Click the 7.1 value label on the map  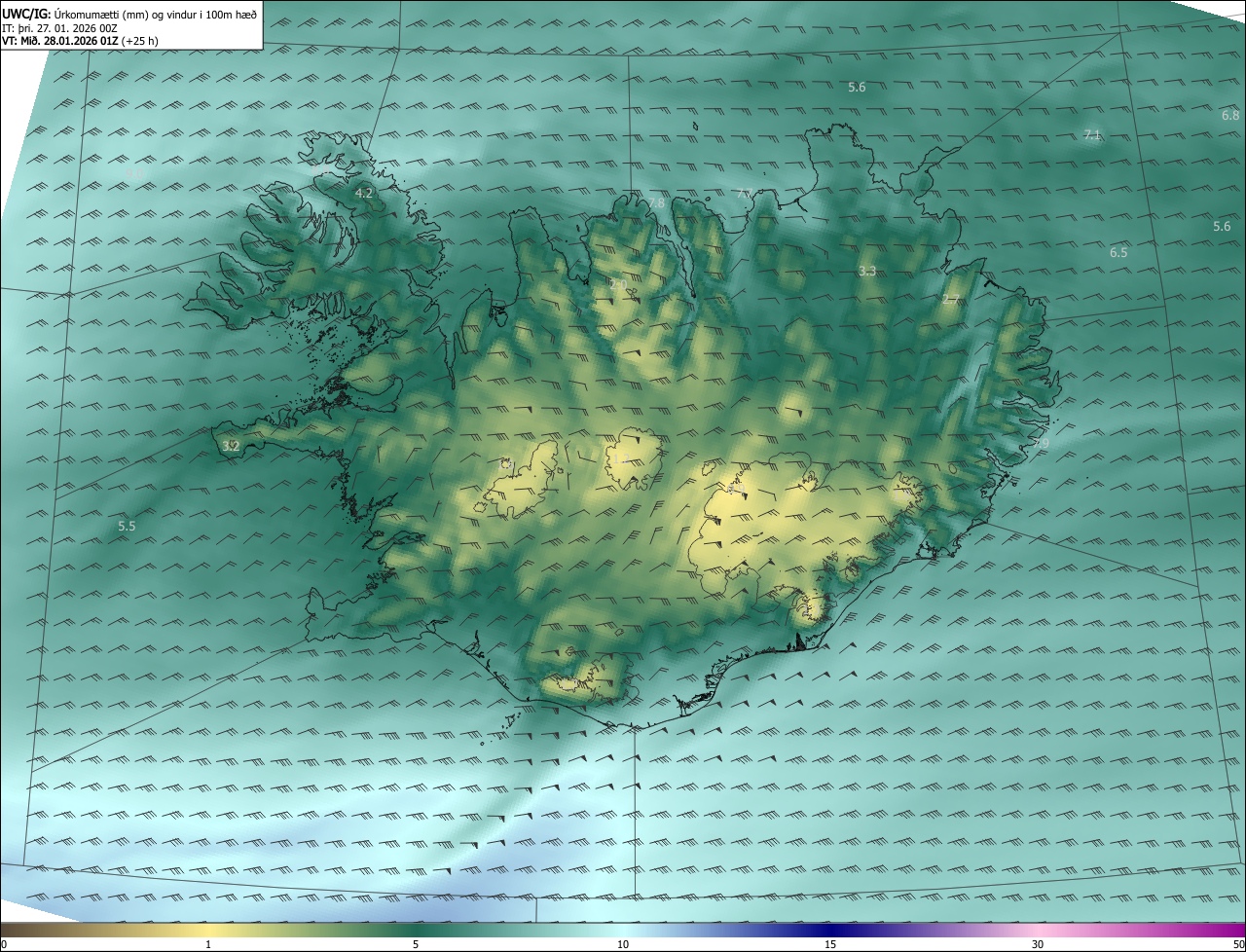pos(1092,135)
